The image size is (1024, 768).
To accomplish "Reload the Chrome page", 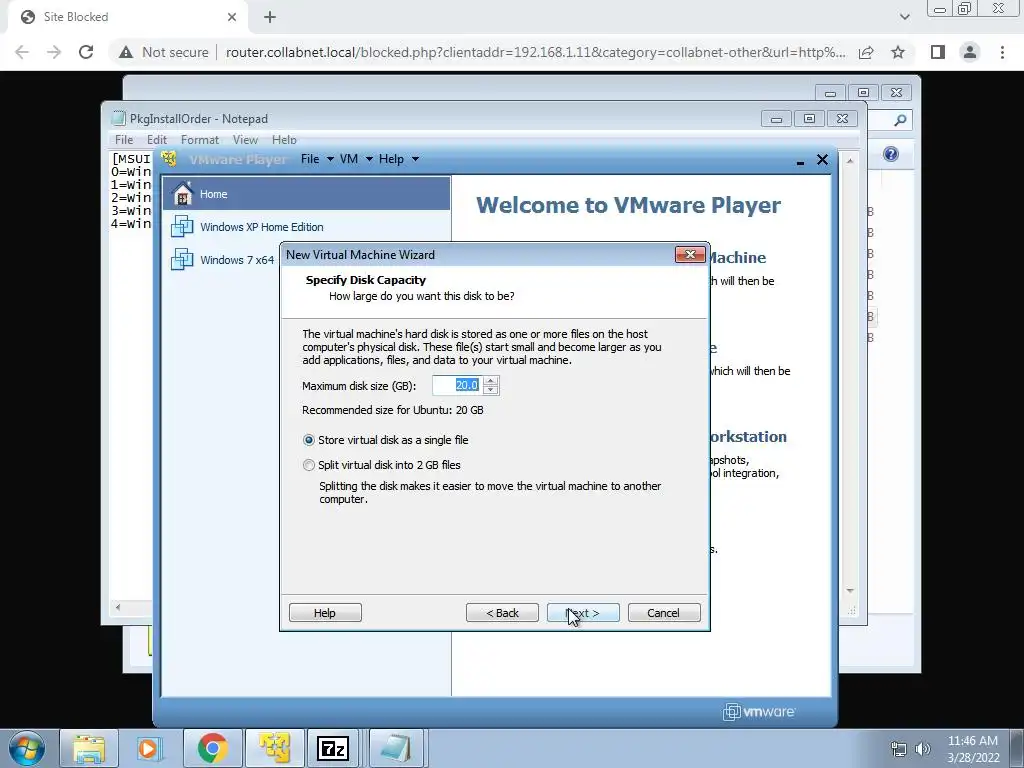I will (x=86, y=52).
